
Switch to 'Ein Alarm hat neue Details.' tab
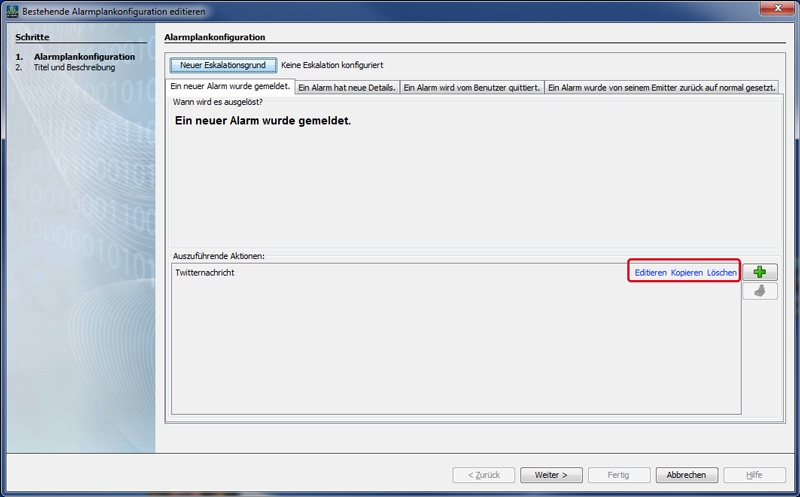tap(346, 88)
